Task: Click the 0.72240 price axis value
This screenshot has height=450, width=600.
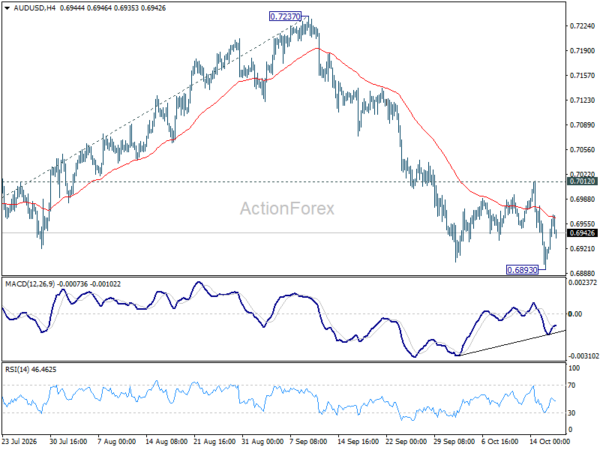Action: click(x=582, y=26)
